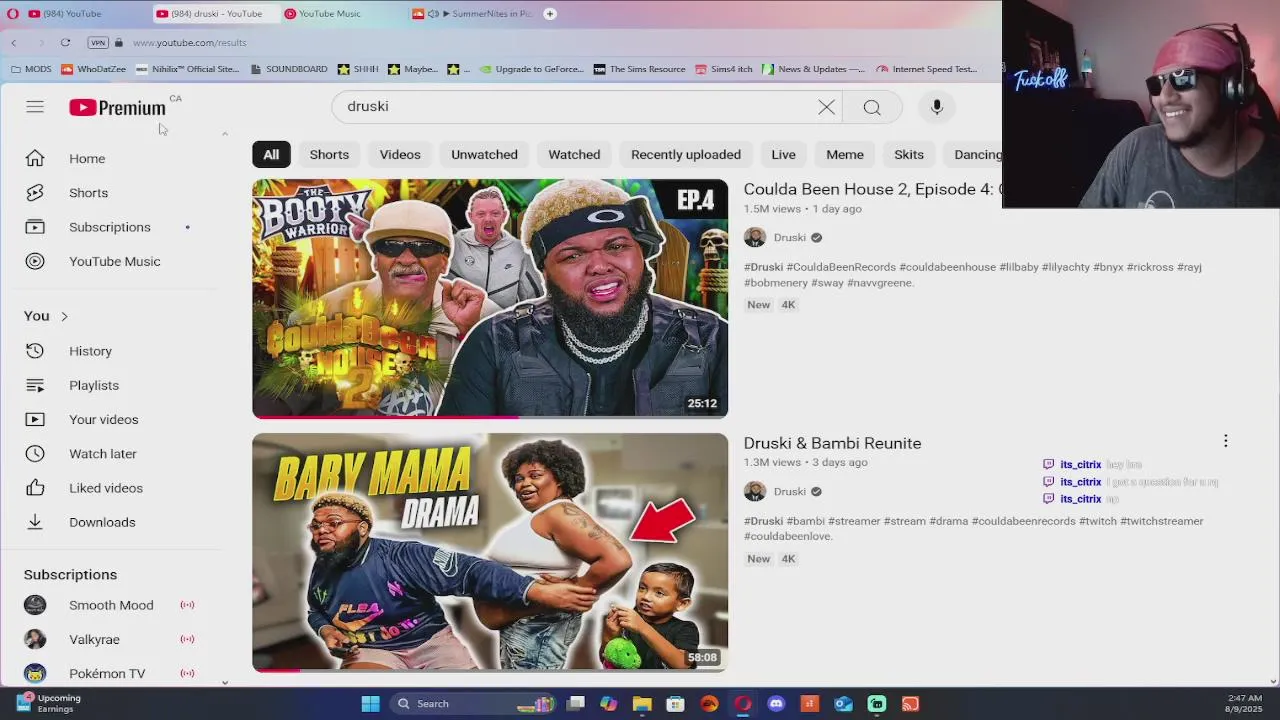
Task: Open Druski & Bambi Reunite title
Action: (832, 443)
